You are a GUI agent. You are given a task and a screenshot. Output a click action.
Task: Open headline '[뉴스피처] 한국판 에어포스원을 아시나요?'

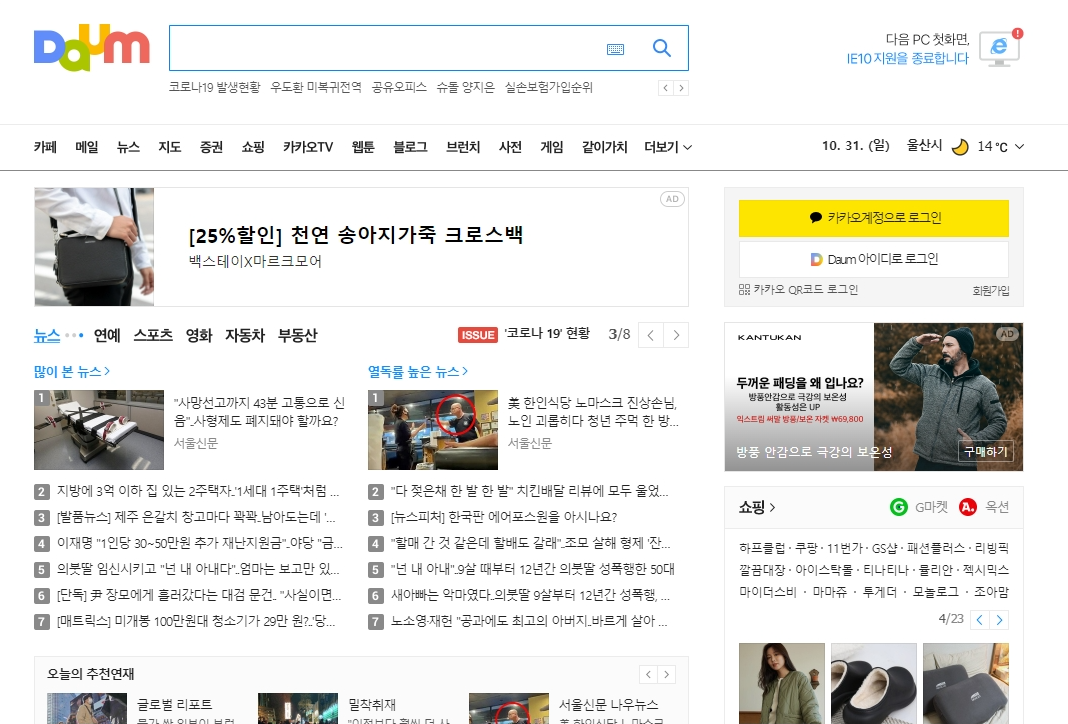(x=504, y=517)
